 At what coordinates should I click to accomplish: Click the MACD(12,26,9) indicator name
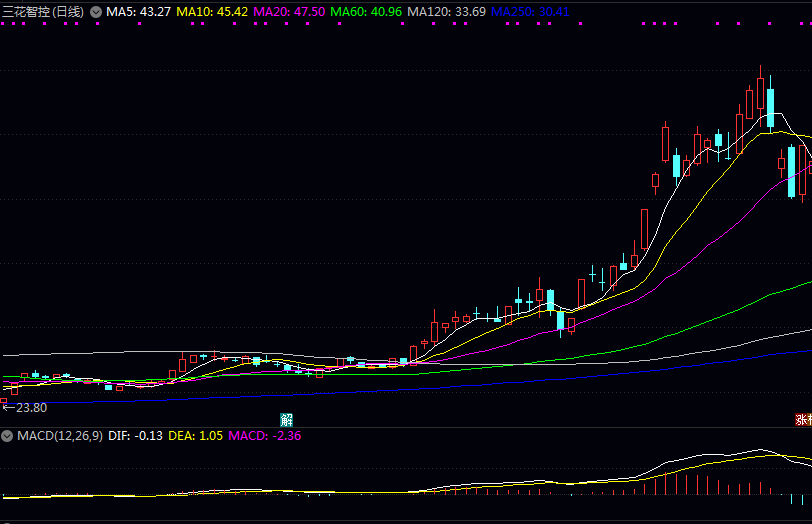60,436
